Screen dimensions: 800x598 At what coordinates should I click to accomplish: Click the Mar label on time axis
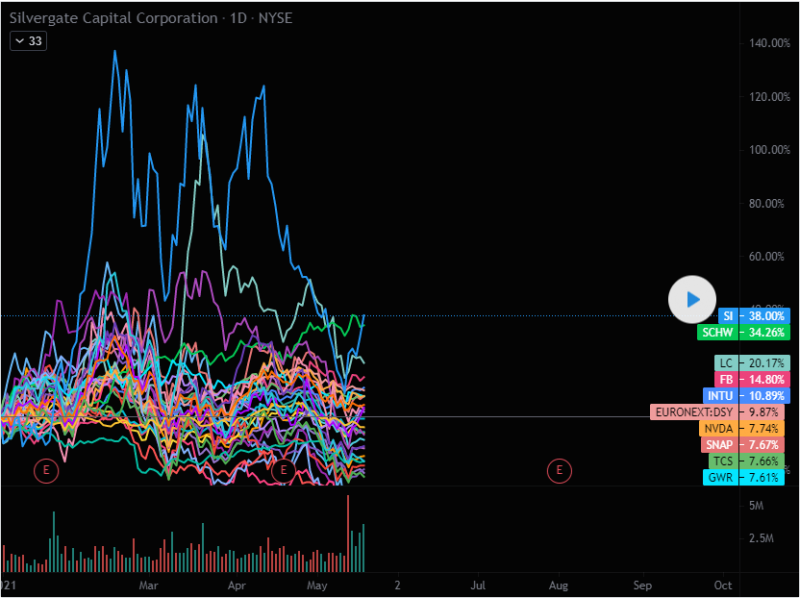tap(149, 584)
